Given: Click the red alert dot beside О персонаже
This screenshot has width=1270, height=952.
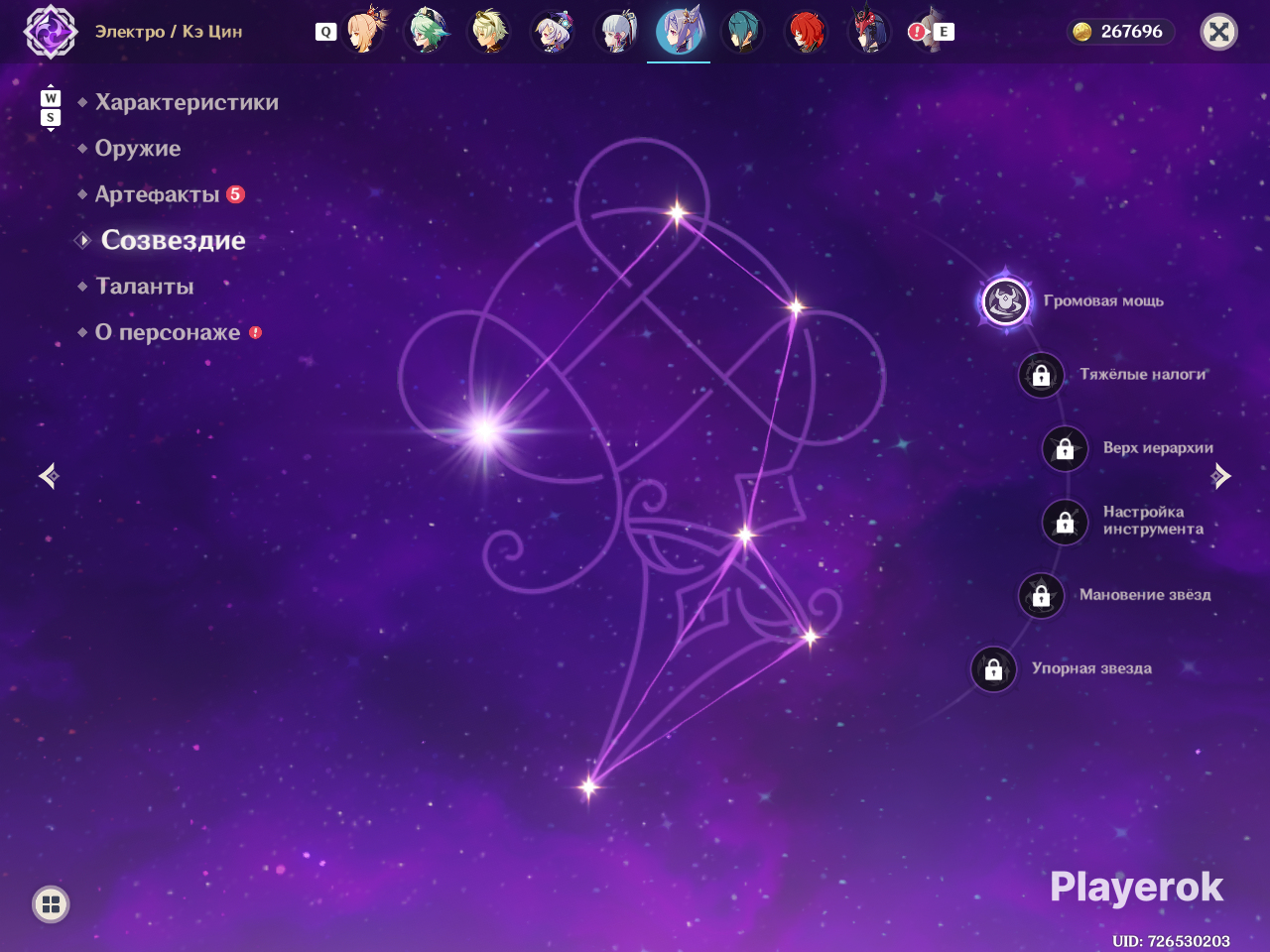Looking at the screenshot, I should [255, 332].
